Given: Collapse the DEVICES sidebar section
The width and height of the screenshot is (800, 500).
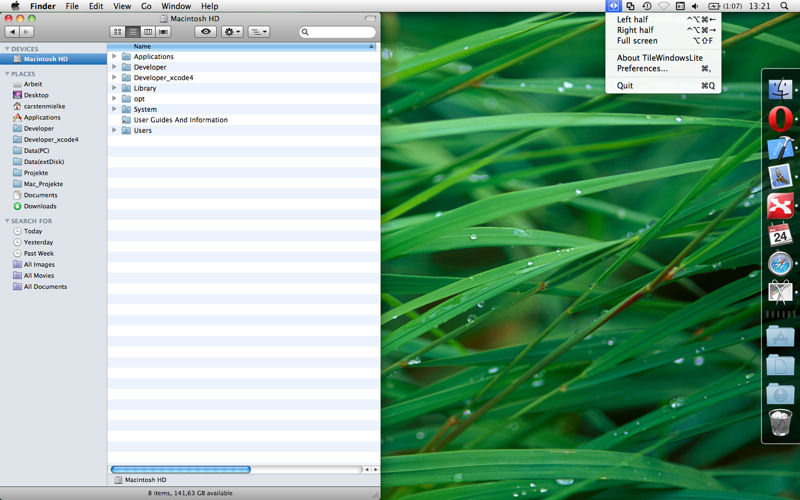Looking at the screenshot, I should pyautogui.click(x=7, y=49).
